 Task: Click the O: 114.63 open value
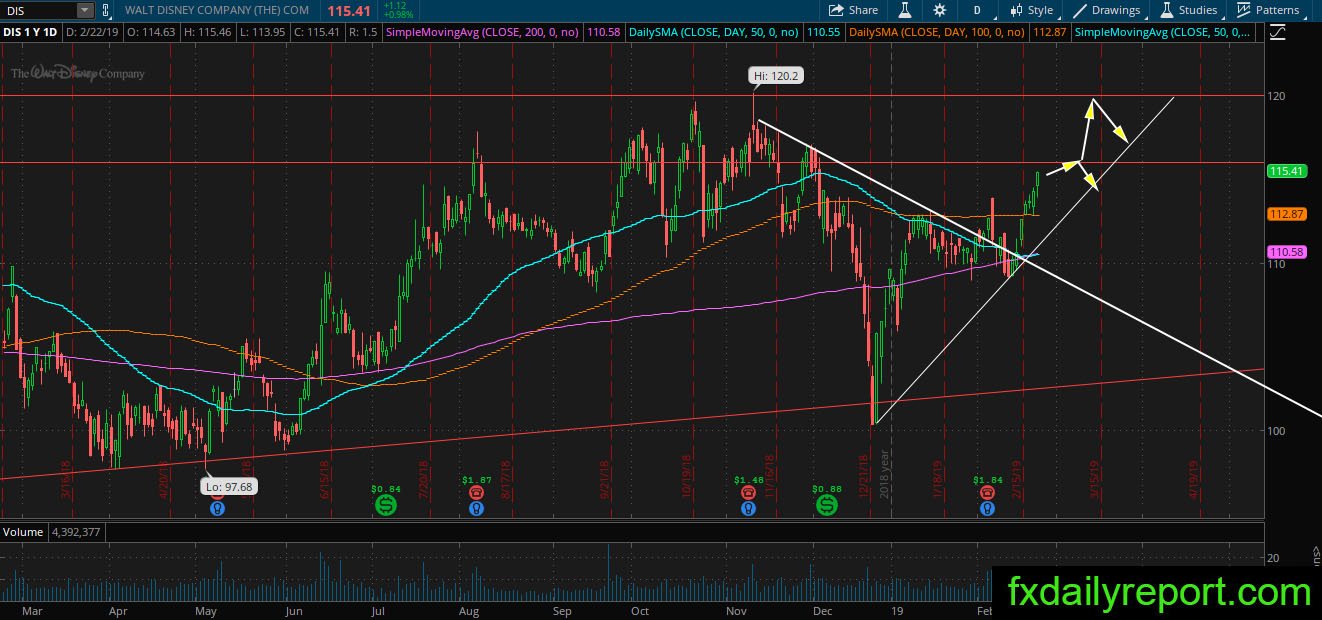151,32
